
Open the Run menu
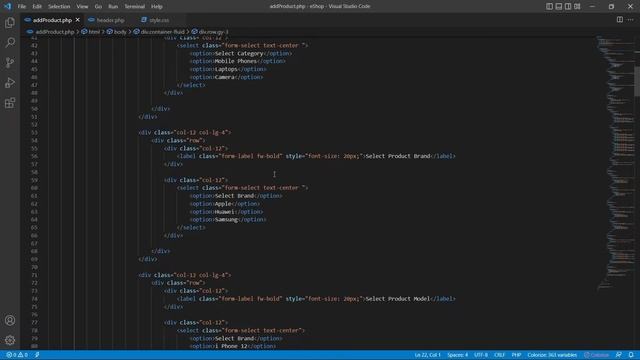[x=113, y=7]
